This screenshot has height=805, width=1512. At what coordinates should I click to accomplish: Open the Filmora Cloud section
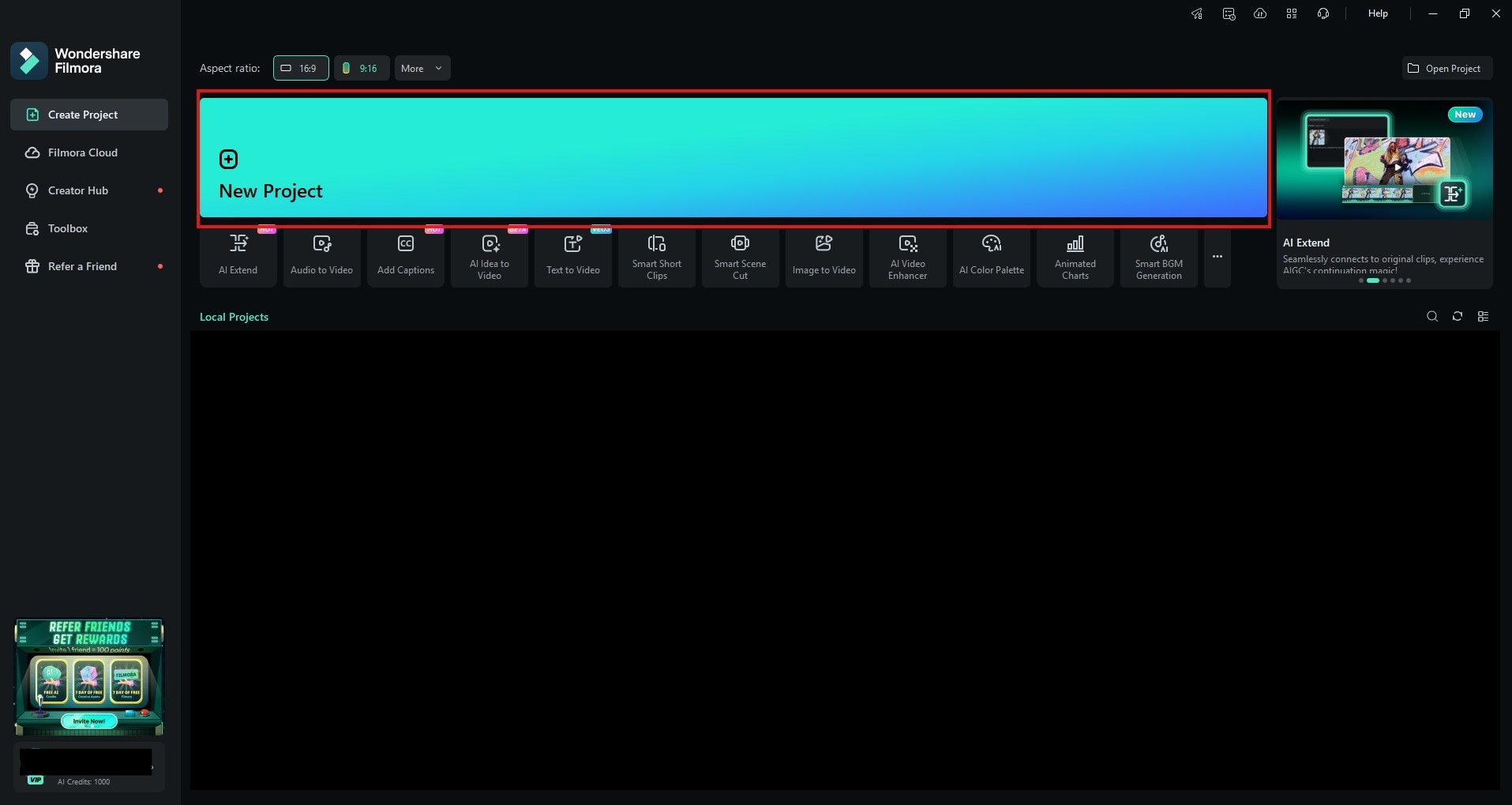pyautogui.click(x=89, y=152)
